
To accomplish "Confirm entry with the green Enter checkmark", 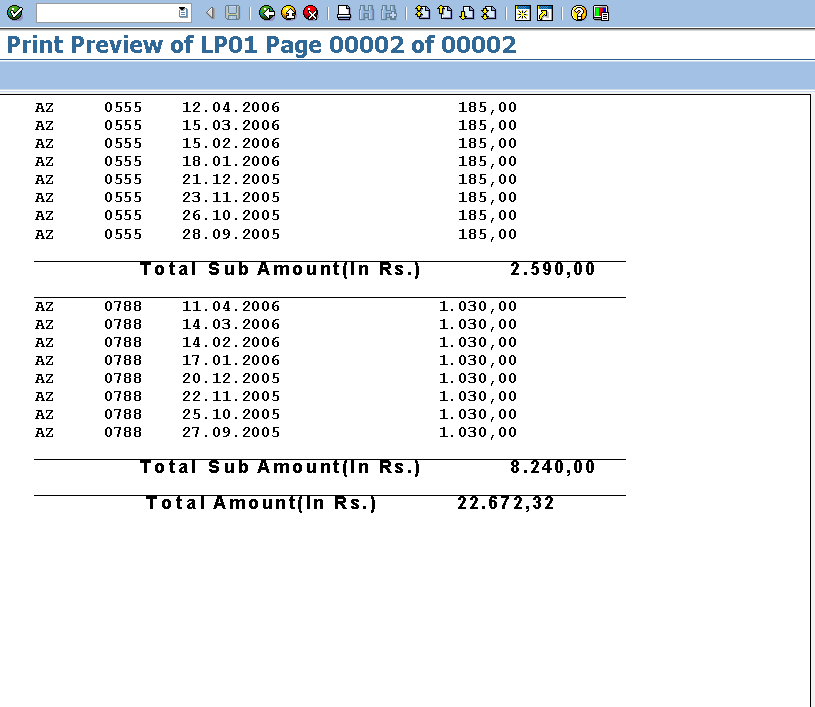I will pyautogui.click(x=13, y=13).
